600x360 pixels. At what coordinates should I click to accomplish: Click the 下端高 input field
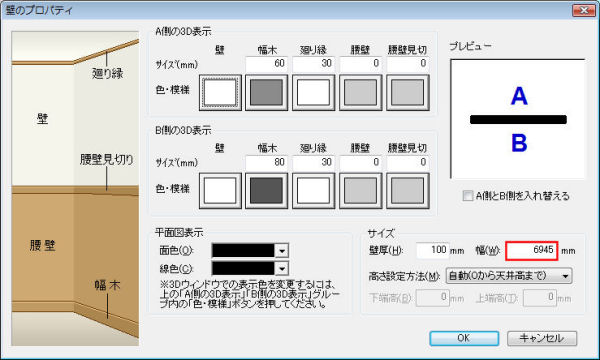(432, 298)
